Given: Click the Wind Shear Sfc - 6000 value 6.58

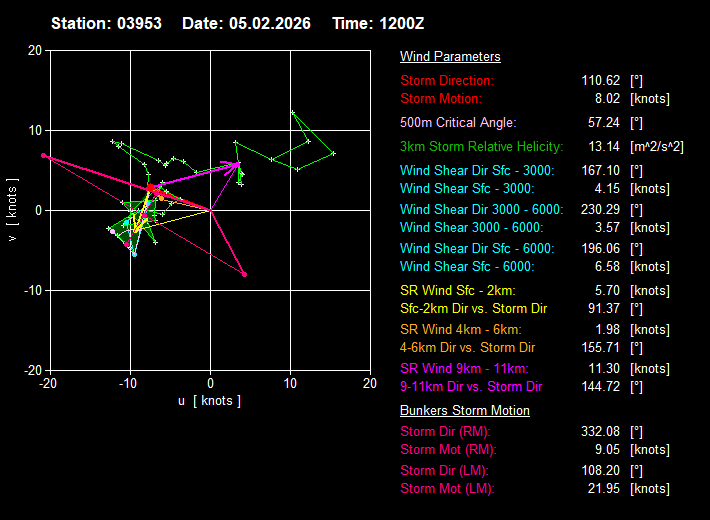Looking at the screenshot, I should [x=603, y=267].
